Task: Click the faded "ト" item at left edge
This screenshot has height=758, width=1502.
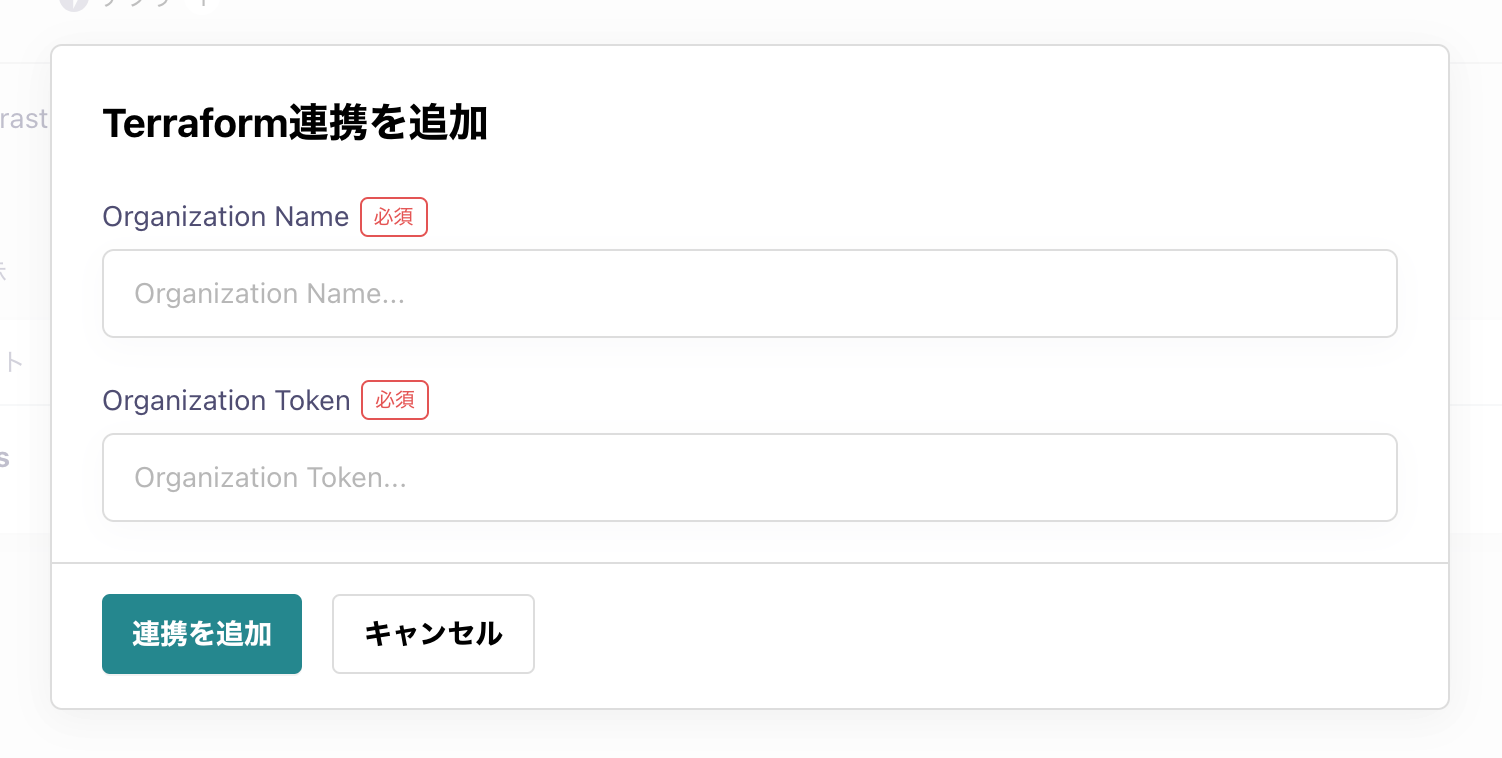Action: [x=12, y=363]
